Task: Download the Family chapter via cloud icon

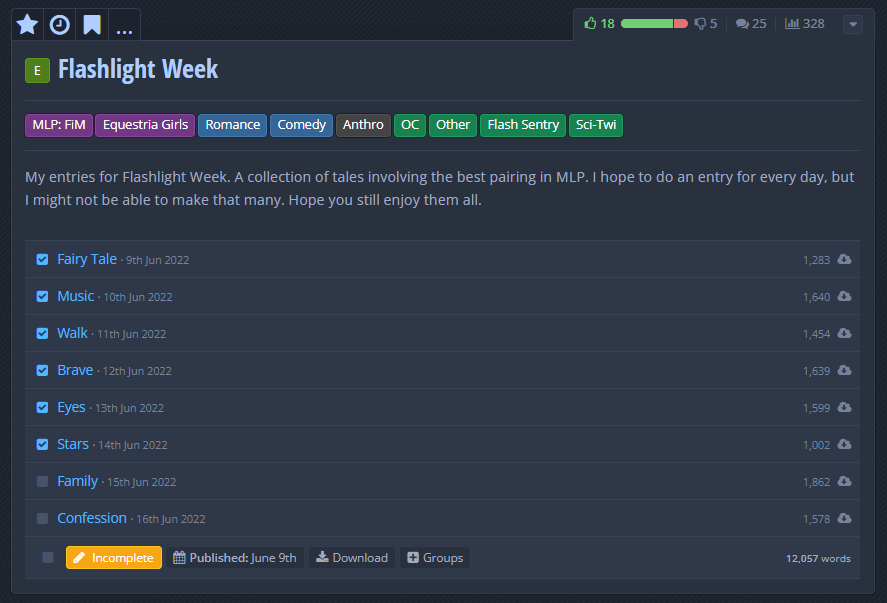Action: pyautogui.click(x=845, y=481)
